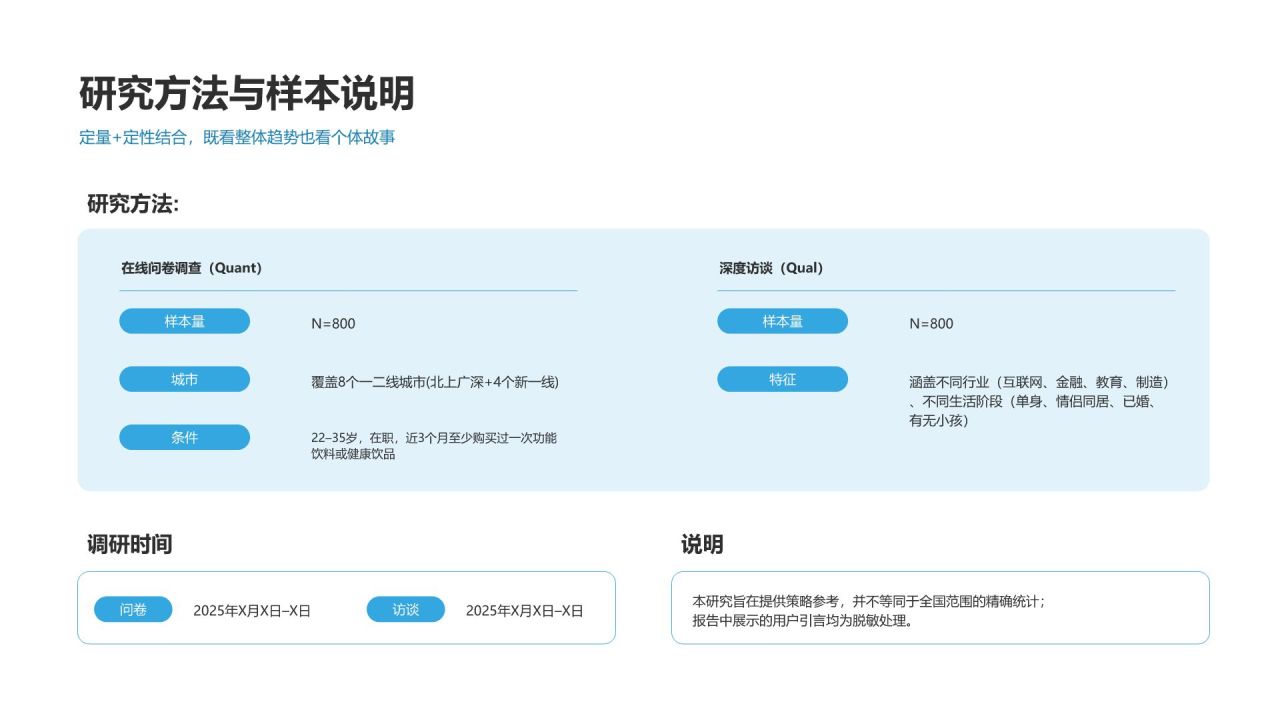Viewport: 1280px width, 720px height.
Task: Click the "访谈" pill label
Action: pyautogui.click(x=406, y=609)
